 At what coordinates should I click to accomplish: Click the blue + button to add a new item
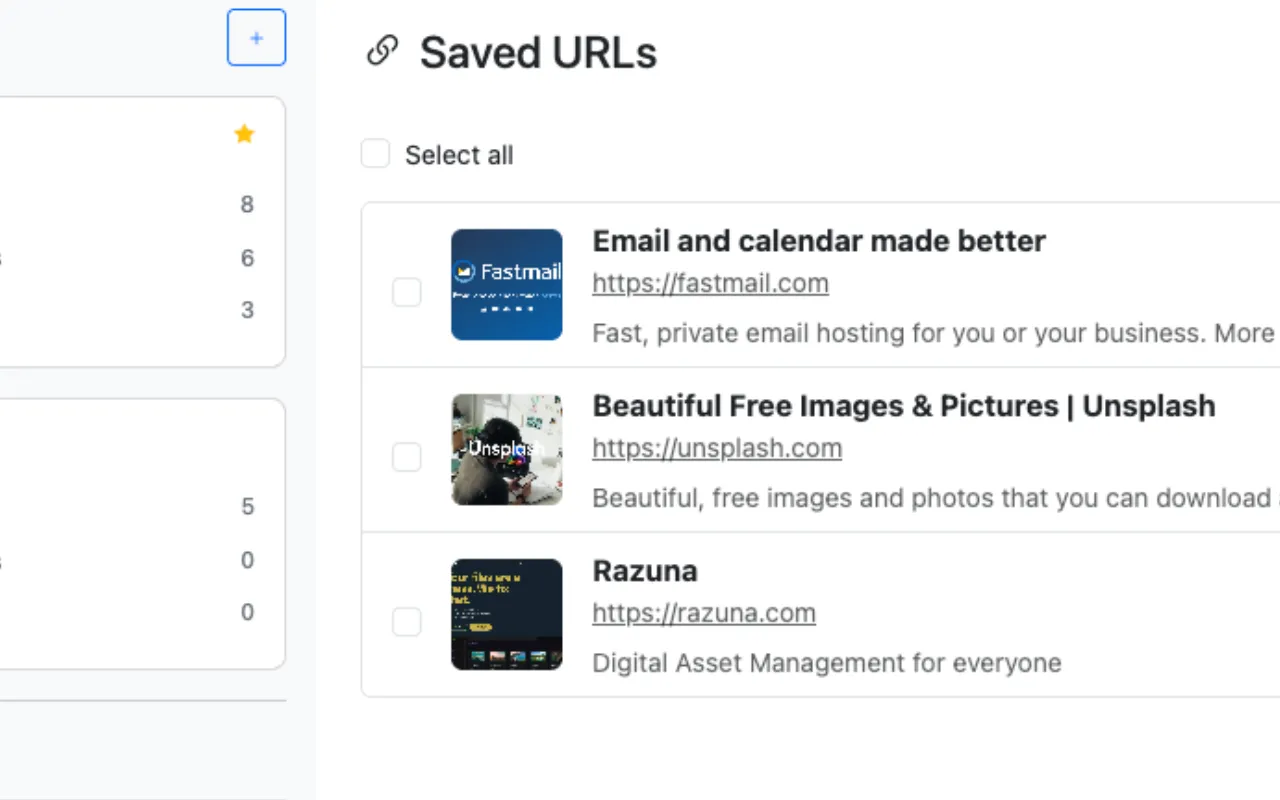tap(256, 37)
